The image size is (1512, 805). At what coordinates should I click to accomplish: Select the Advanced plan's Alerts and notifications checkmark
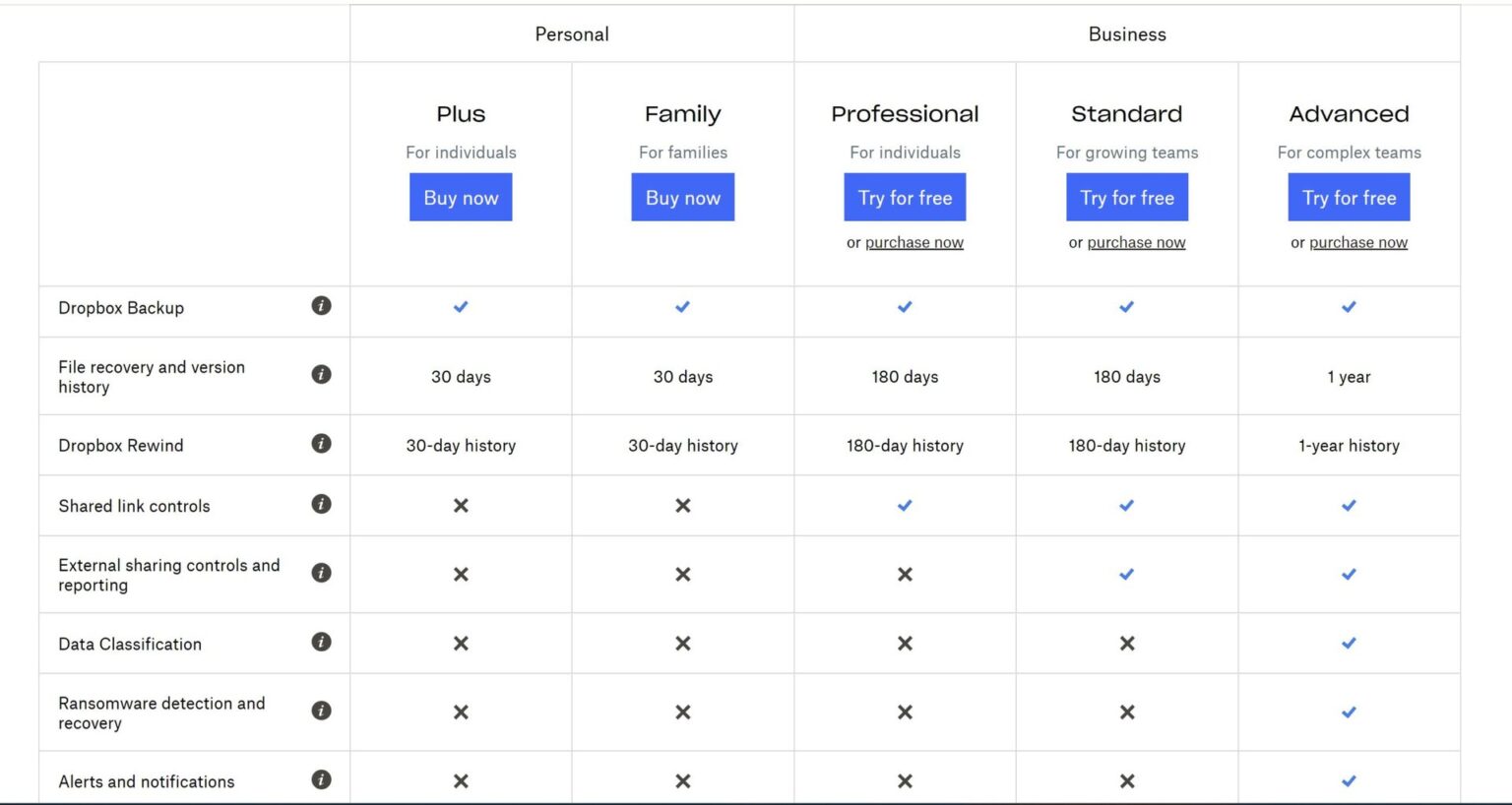[x=1349, y=780]
